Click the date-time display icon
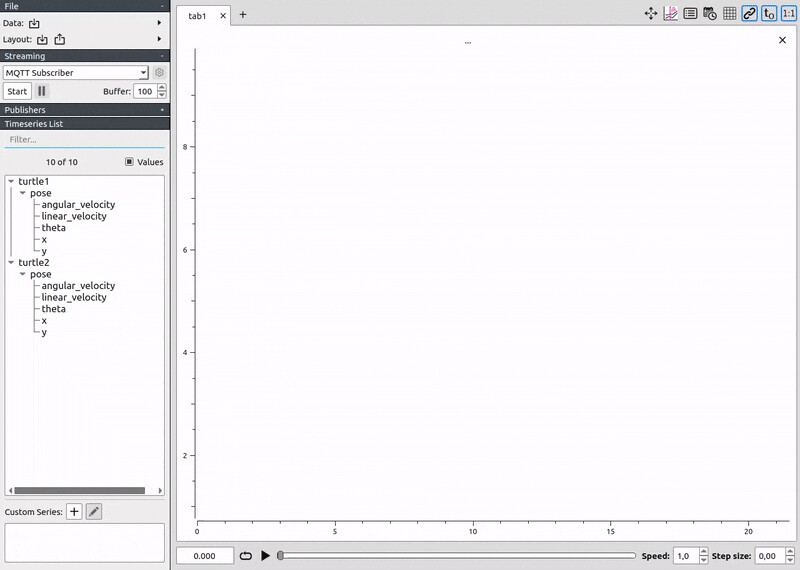Screen dimensions: 800x570 [x=710, y=14]
